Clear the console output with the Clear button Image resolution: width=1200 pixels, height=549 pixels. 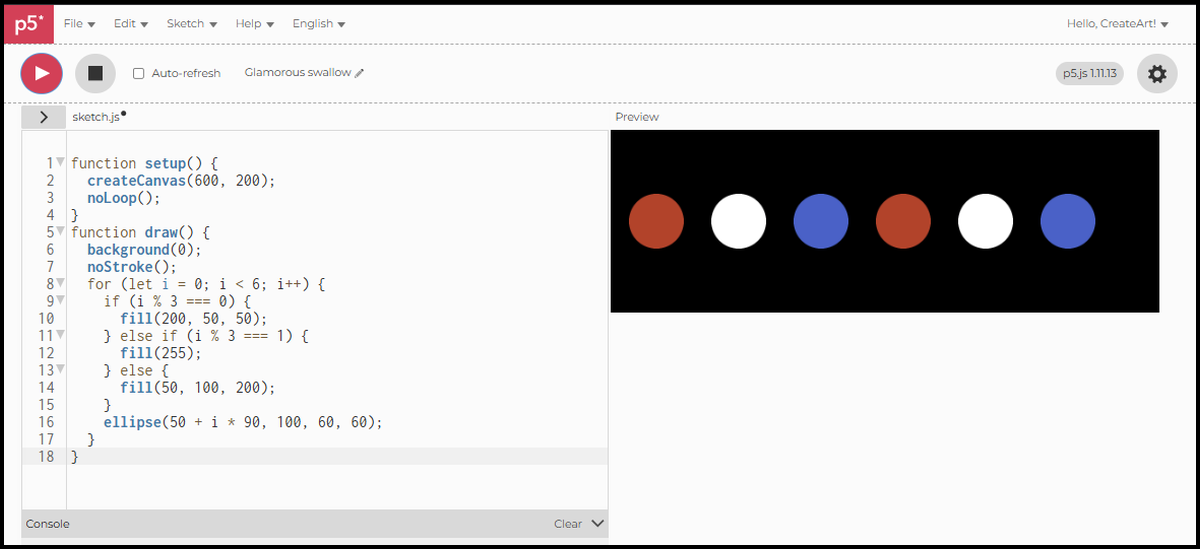click(568, 523)
